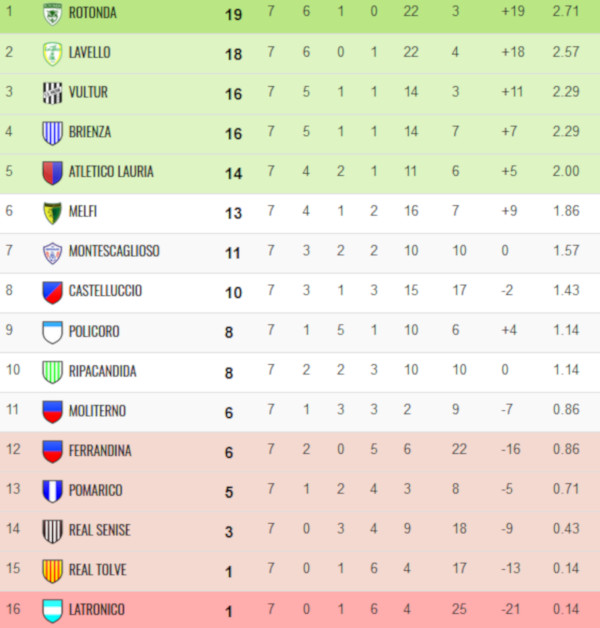Open the POLICORO team name link
Image resolution: width=600 pixels, height=628 pixels.
(94, 332)
